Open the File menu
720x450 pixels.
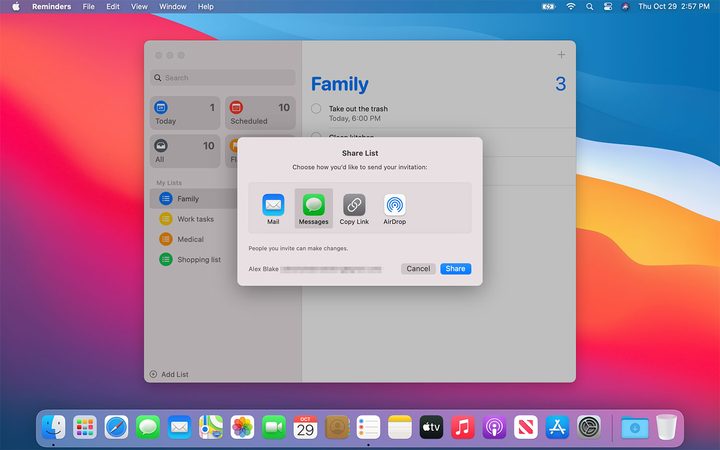pos(88,6)
